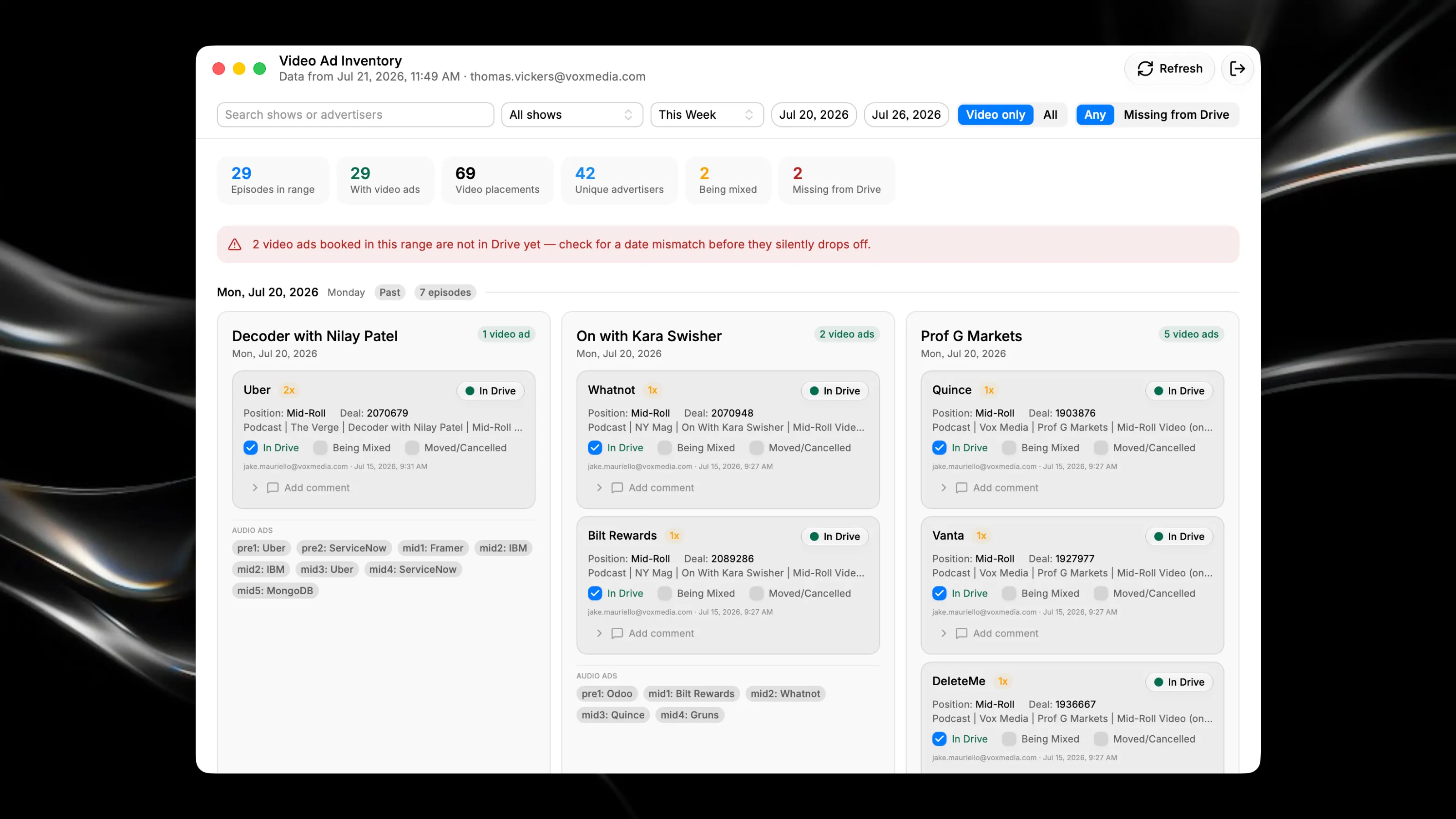
Task: Click comment icon in Quince ad card
Action: pyautogui.click(x=961, y=488)
